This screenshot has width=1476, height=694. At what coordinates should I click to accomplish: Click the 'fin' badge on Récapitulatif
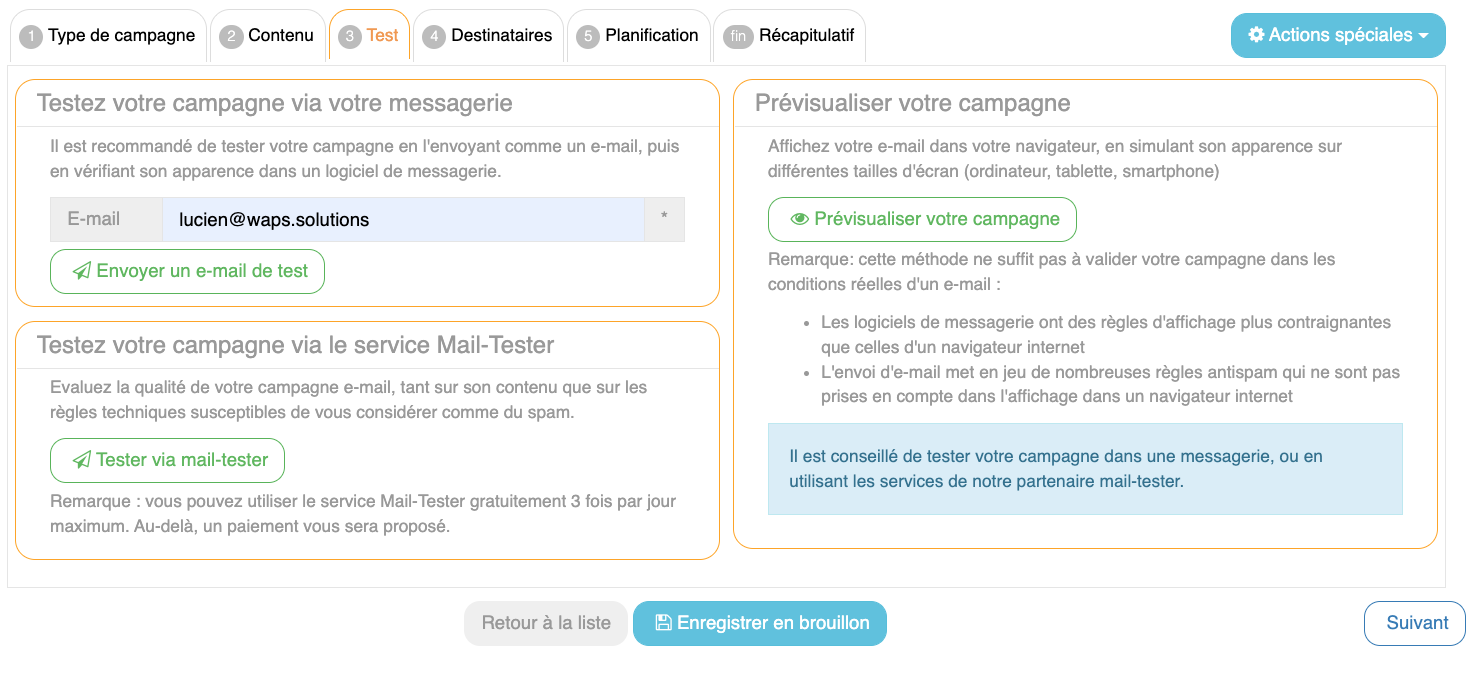coord(738,37)
